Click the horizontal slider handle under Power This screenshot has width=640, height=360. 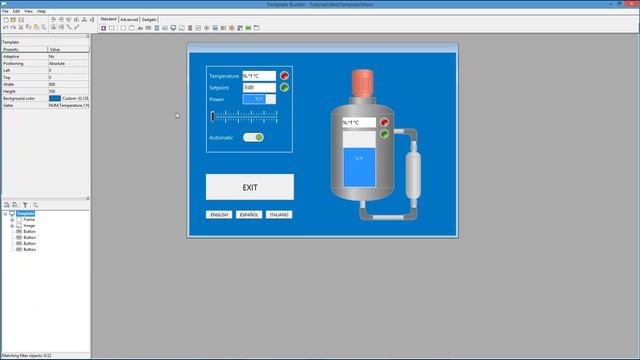[x=213, y=117]
